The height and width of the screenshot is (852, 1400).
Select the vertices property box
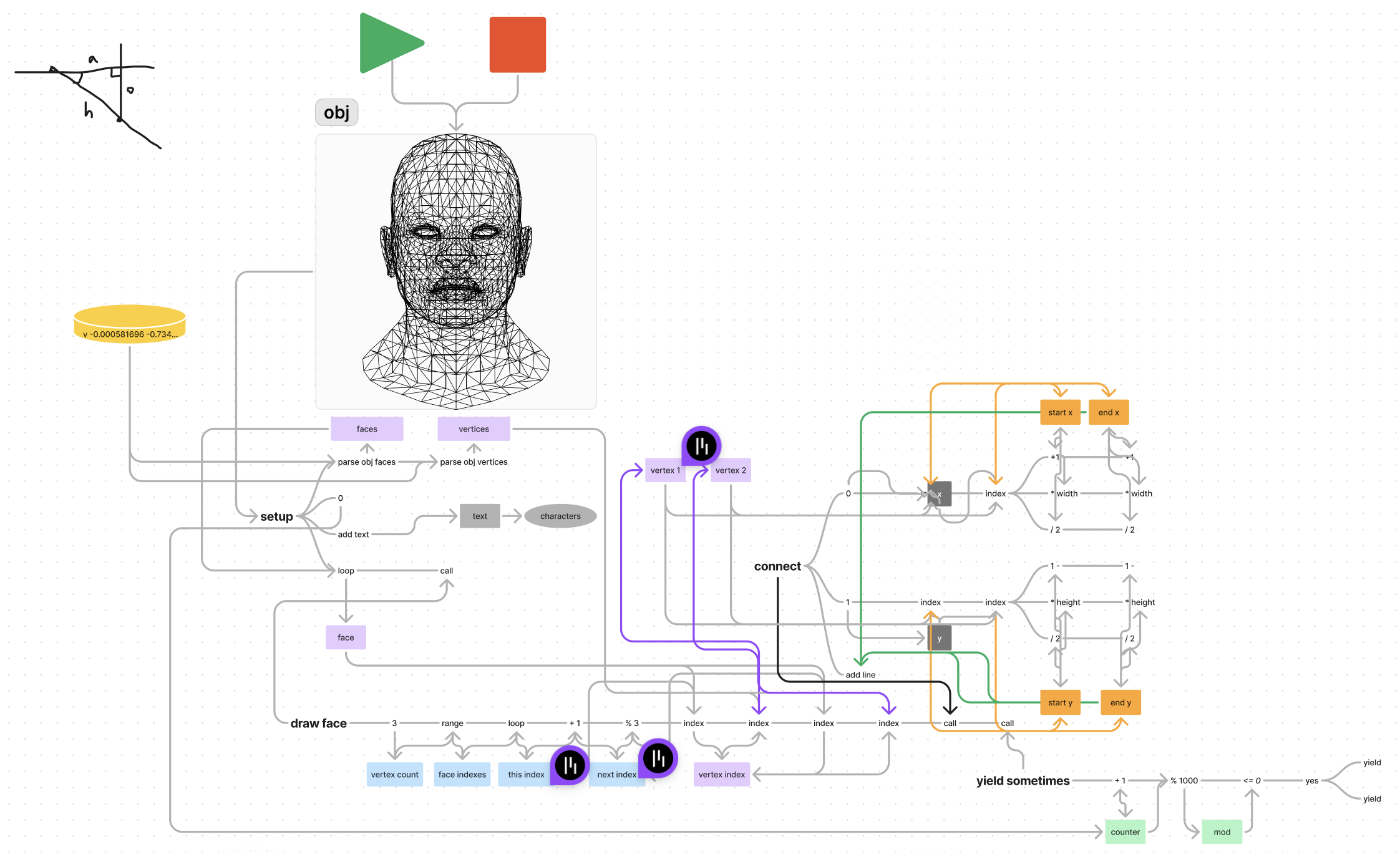coord(474,428)
